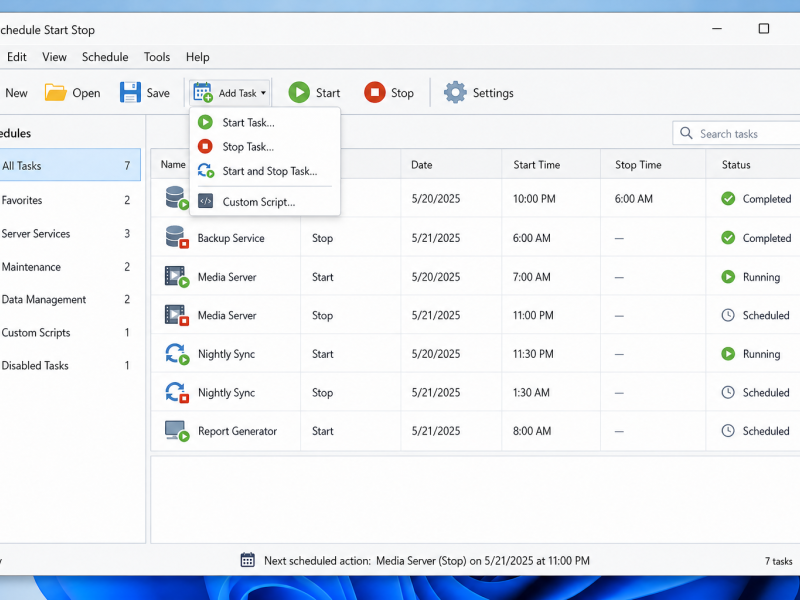Open the Edit menu

point(17,57)
